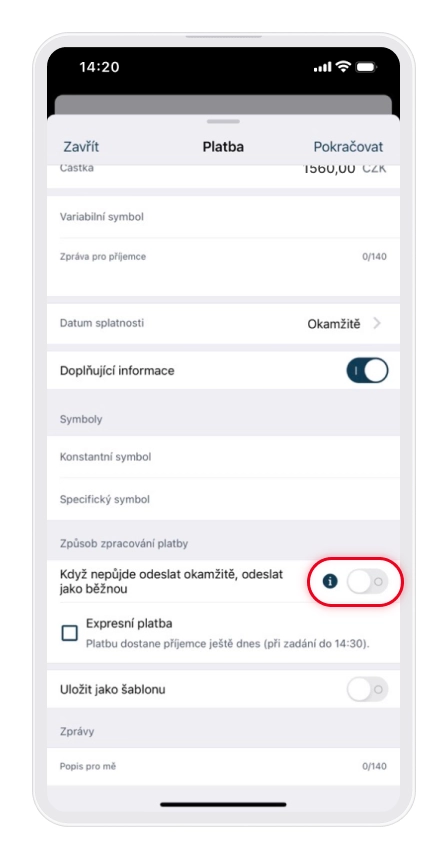Open the Datum splatnosti row

(x=223, y=324)
